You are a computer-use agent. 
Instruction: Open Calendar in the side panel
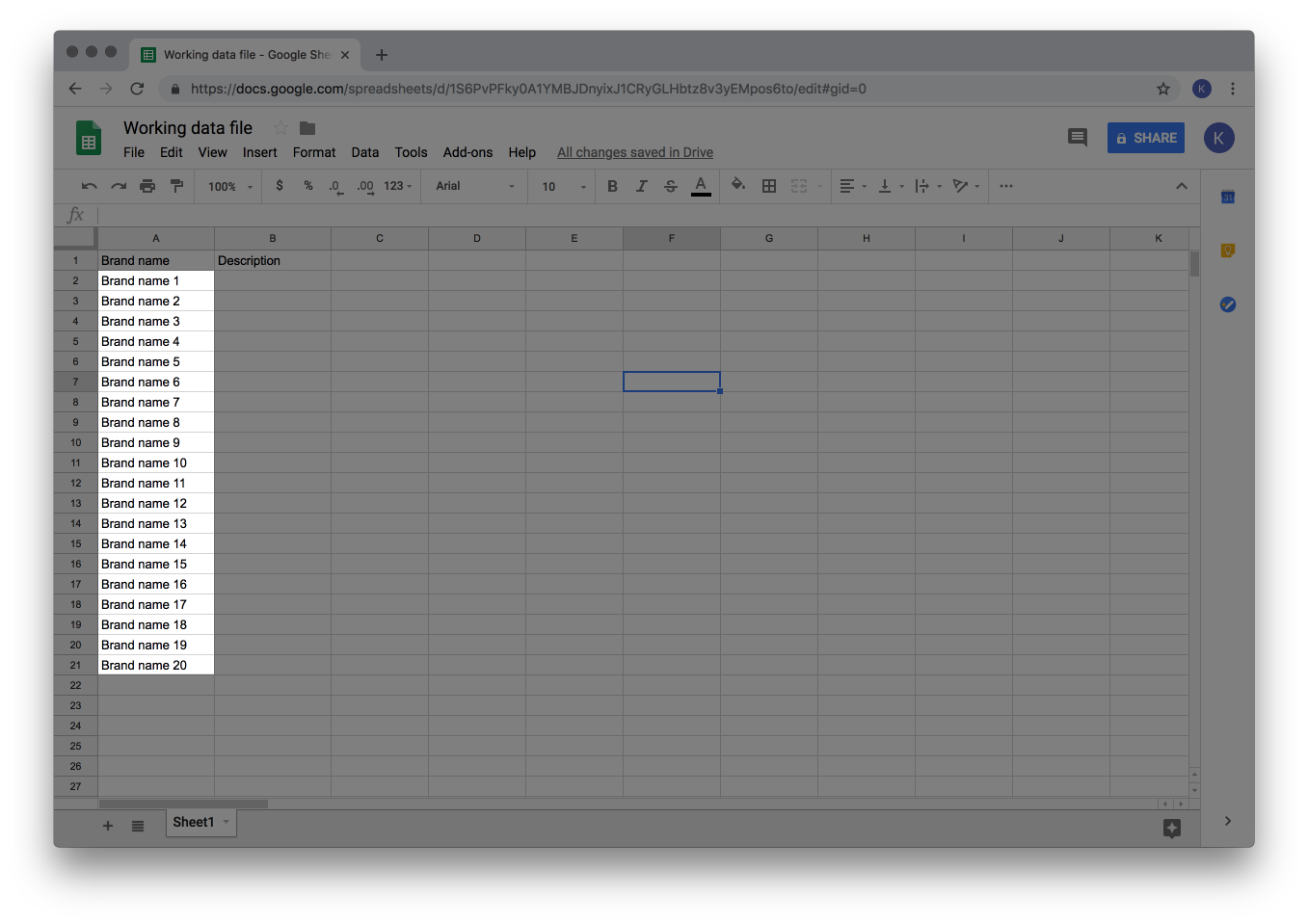pyautogui.click(x=1228, y=198)
